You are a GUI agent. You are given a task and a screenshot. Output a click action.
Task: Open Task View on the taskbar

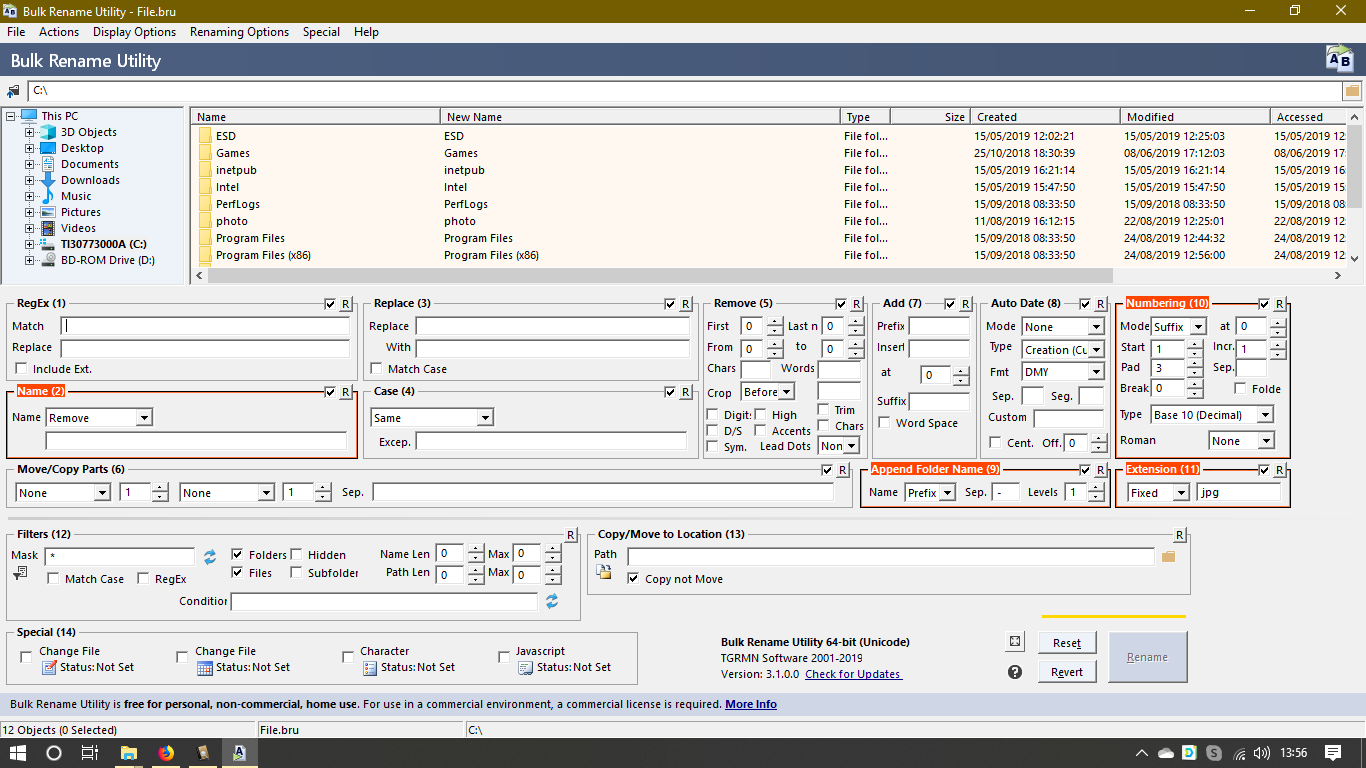click(90, 753)
